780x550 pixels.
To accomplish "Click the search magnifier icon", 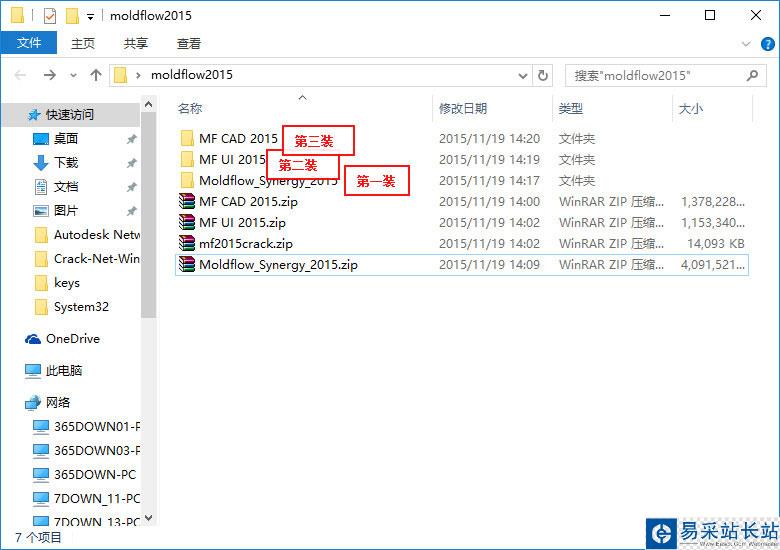I will tap(753, 76).
